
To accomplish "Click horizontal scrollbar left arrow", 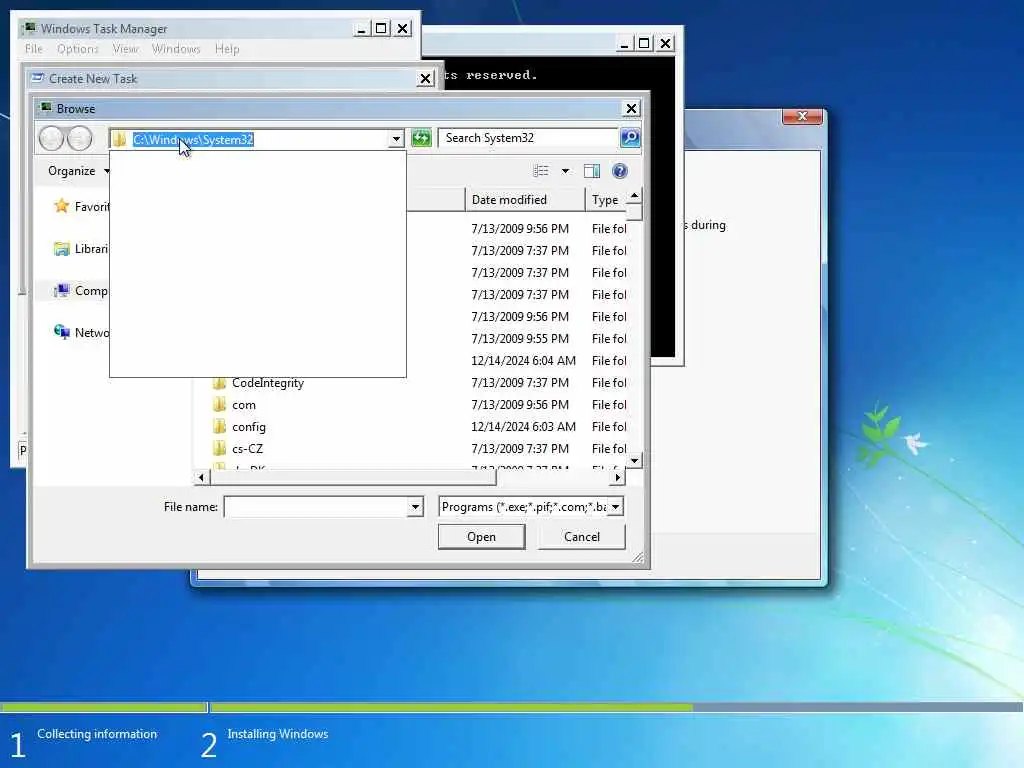I will pyautogui.click(x=201, y=478).
